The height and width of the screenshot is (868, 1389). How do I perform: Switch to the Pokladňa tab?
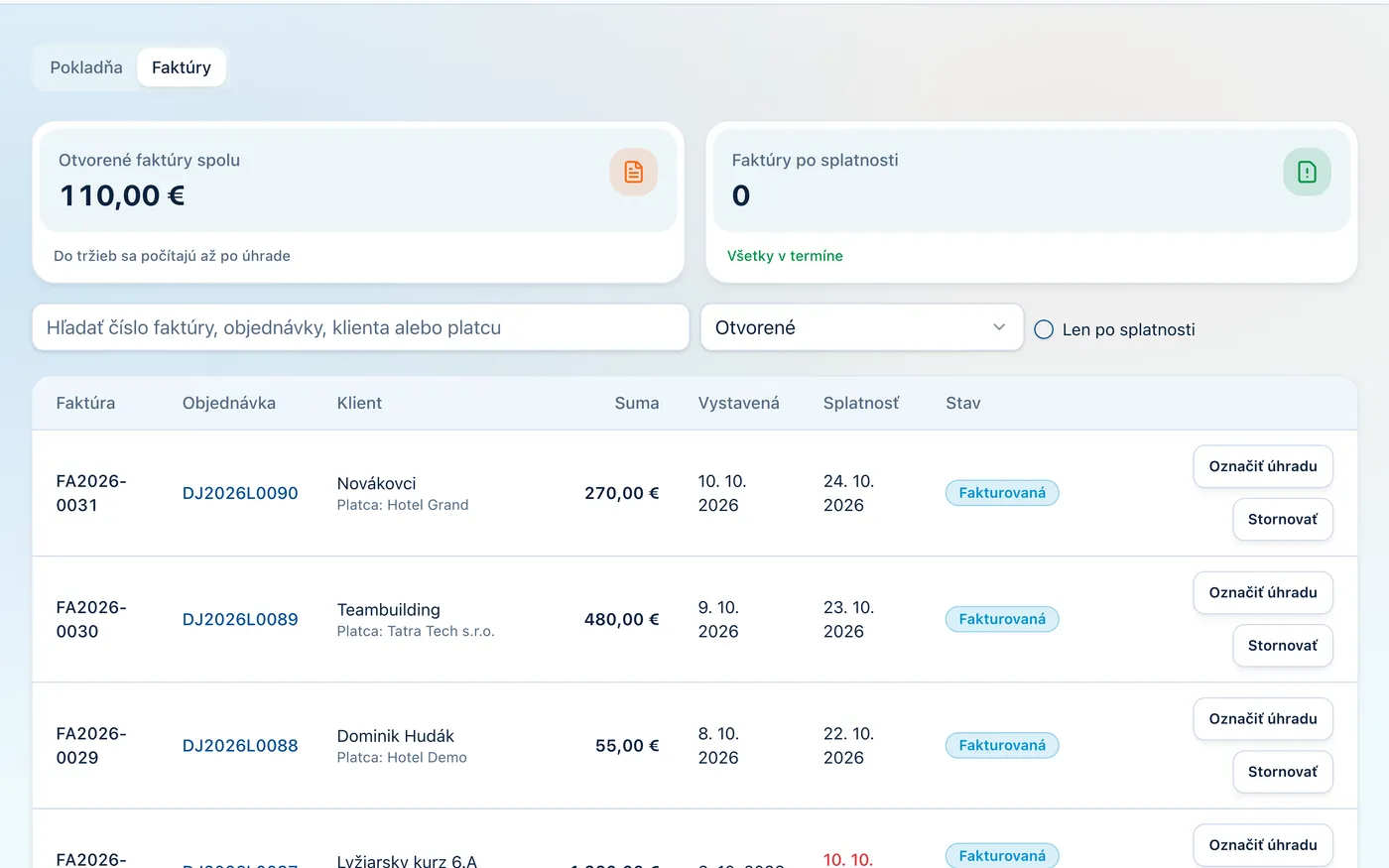click(86, 67)
